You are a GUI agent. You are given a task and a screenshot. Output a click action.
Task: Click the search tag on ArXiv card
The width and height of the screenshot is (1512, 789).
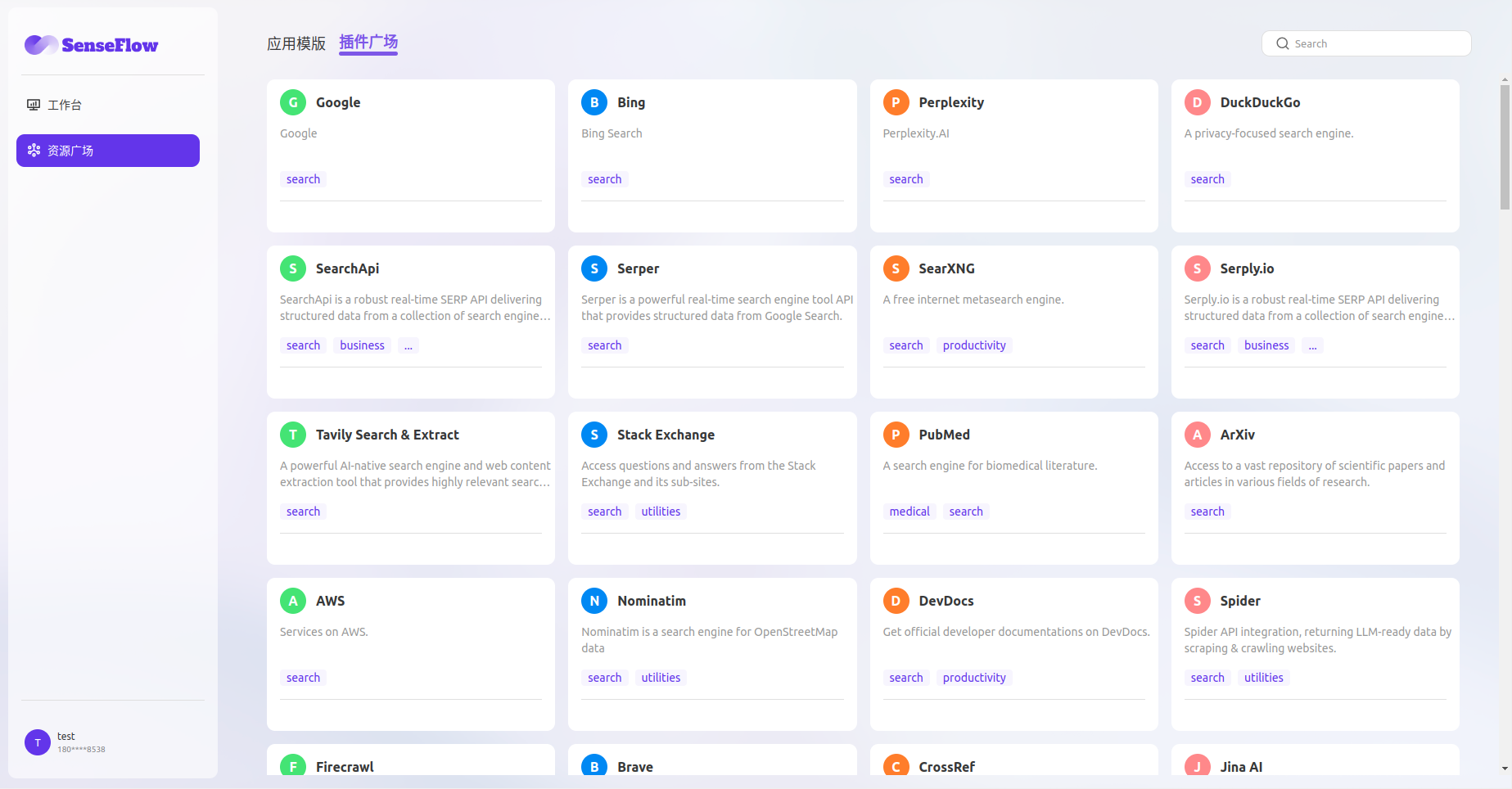[x=1207, y=512]
